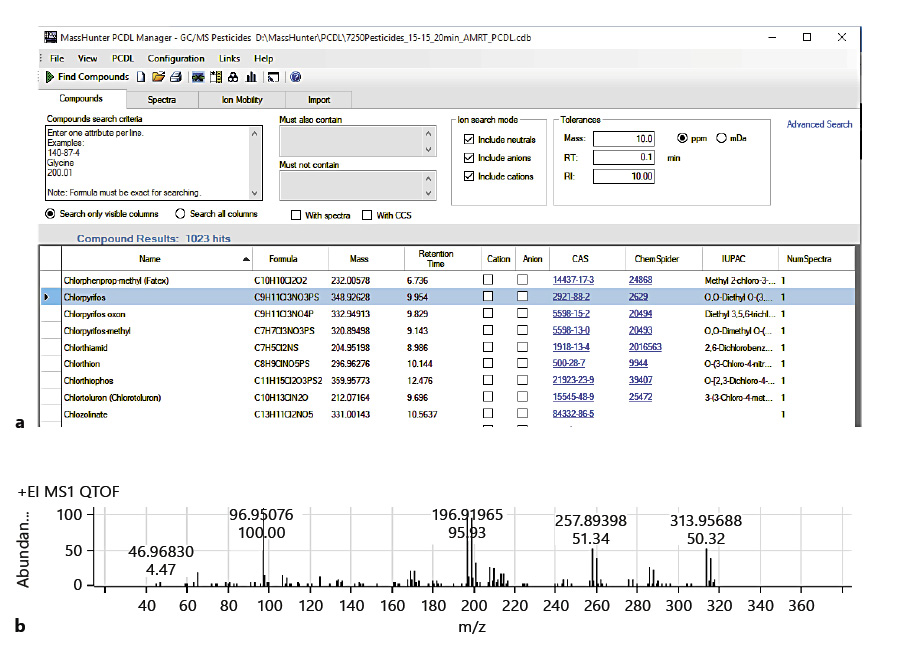Click the row selector arrow for Chlorpyrifos

tap(47, 297)
